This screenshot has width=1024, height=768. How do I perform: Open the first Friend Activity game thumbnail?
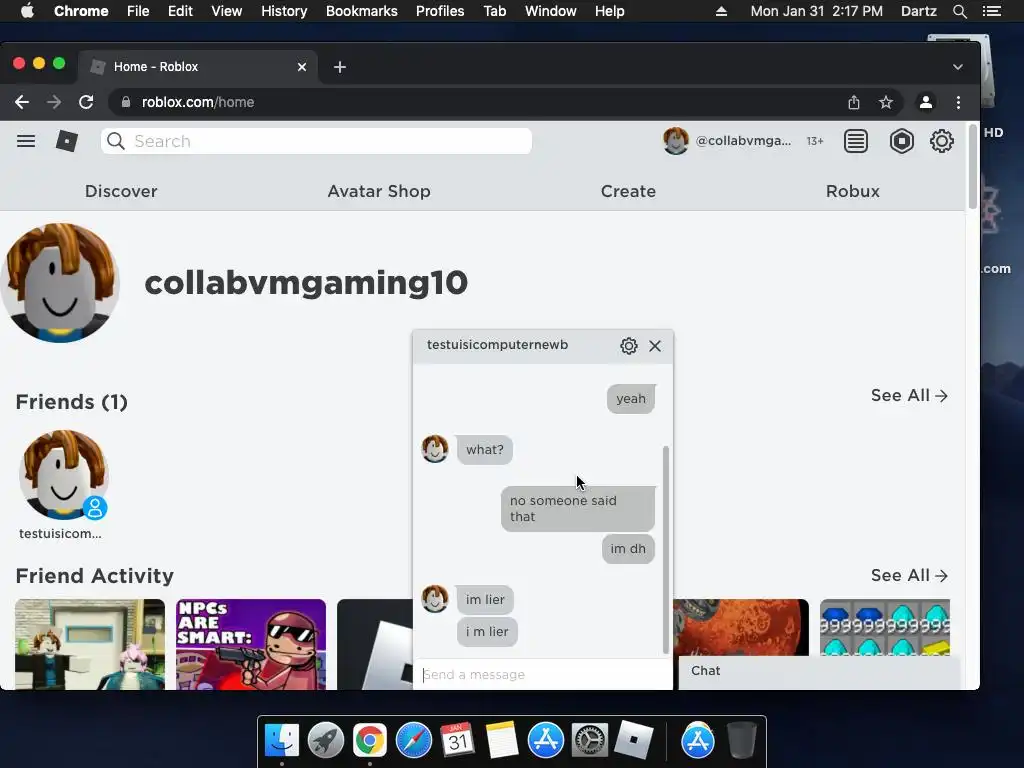[90, 644]
